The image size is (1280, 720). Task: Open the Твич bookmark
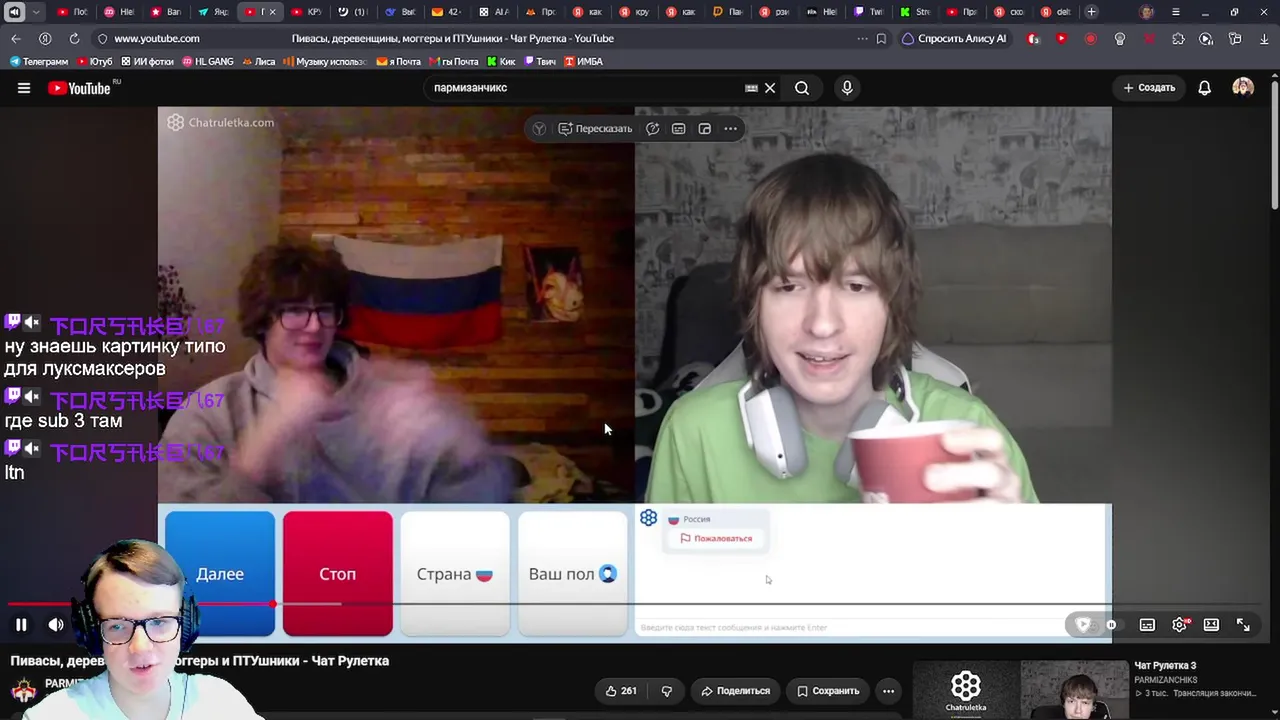pyautogui.click(x=539, y=62)
